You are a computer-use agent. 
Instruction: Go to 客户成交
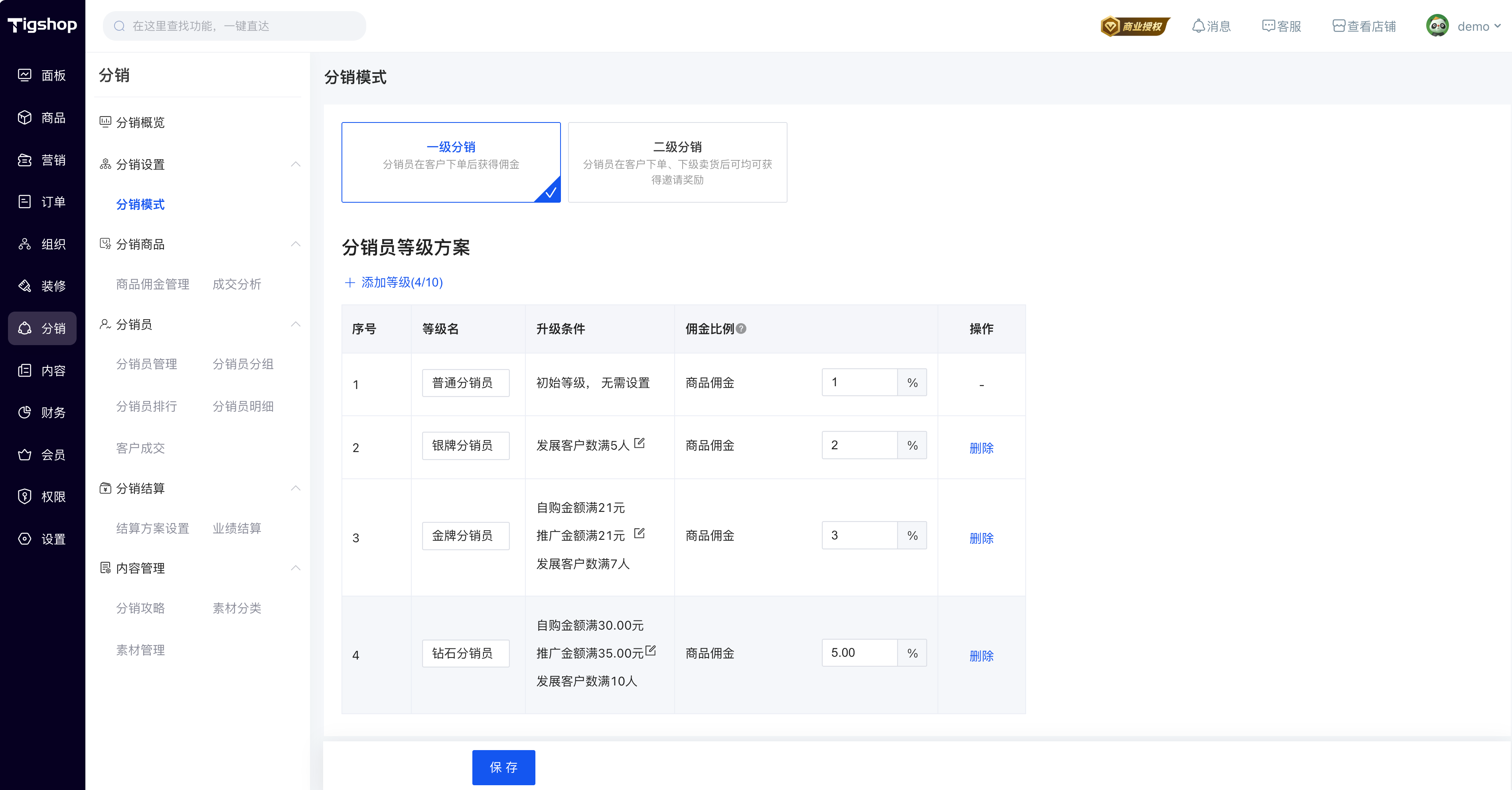point(140,448)
